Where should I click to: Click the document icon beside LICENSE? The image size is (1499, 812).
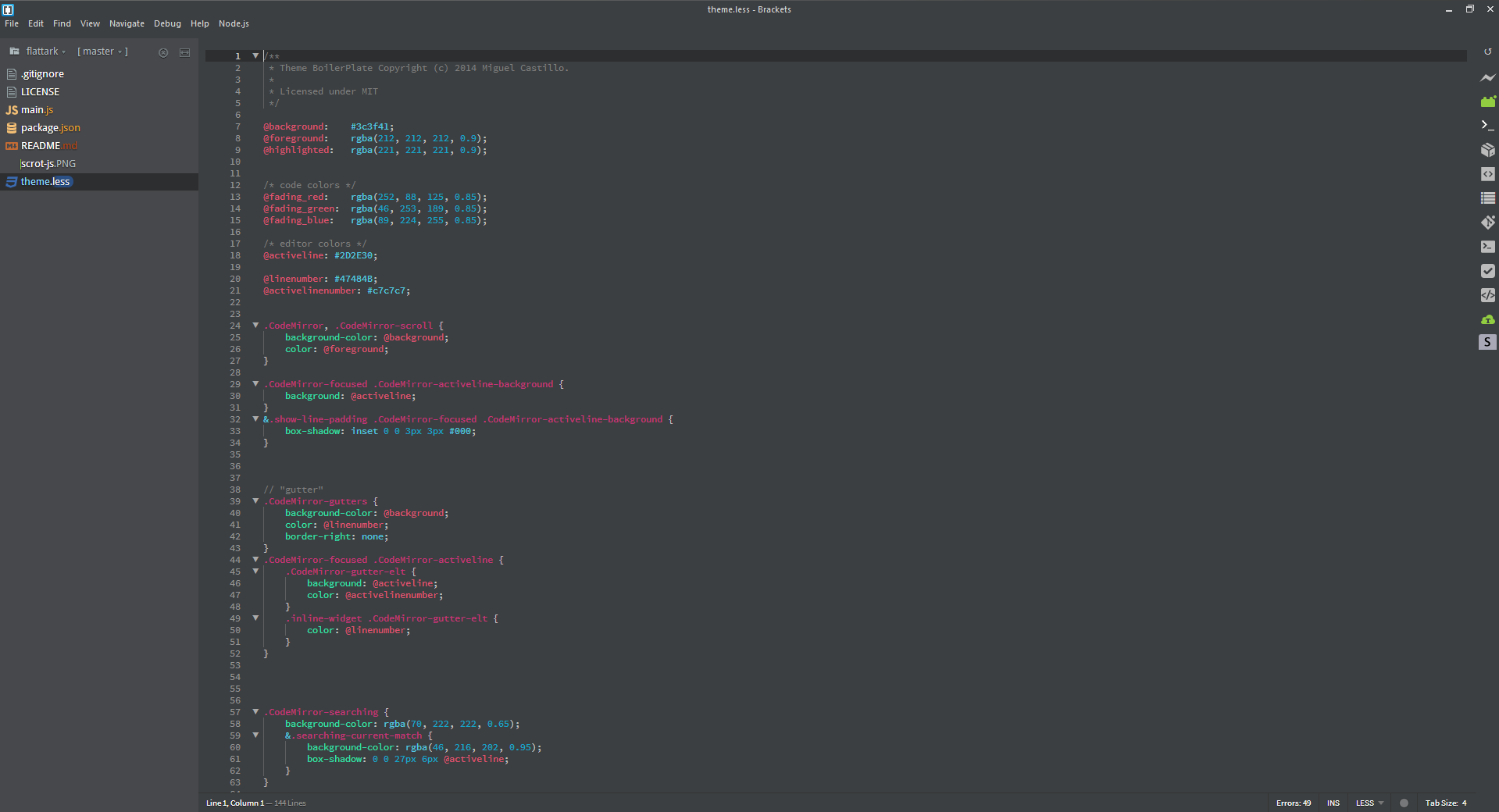coord(12,92)
